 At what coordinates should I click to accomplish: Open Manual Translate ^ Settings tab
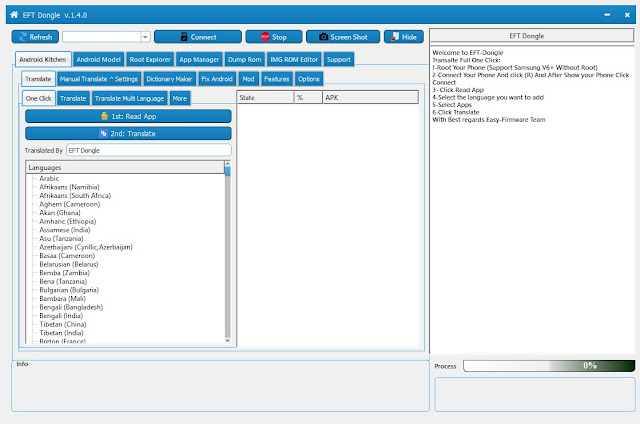(99, 79)
